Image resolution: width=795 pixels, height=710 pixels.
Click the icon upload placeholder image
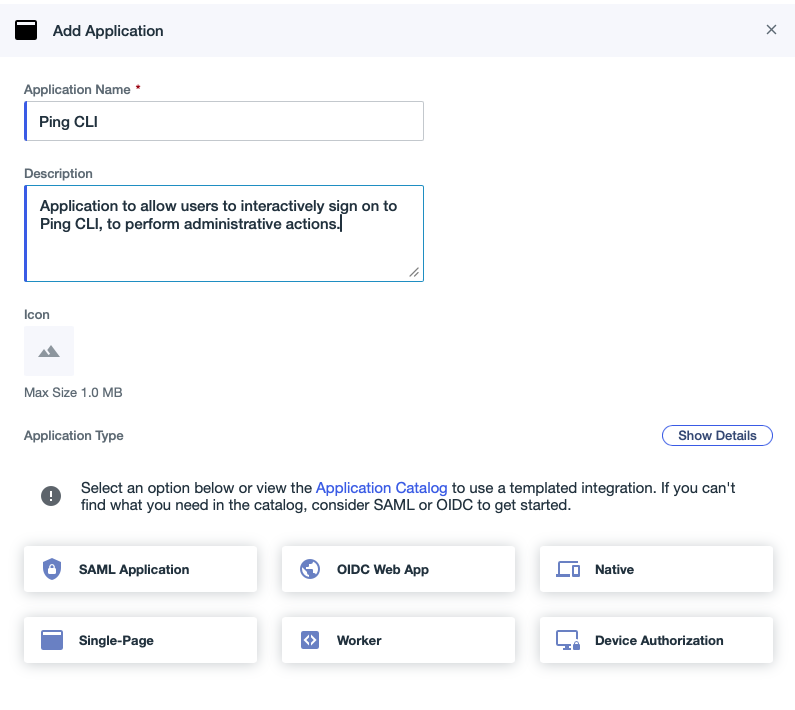[x=49, y=351]
